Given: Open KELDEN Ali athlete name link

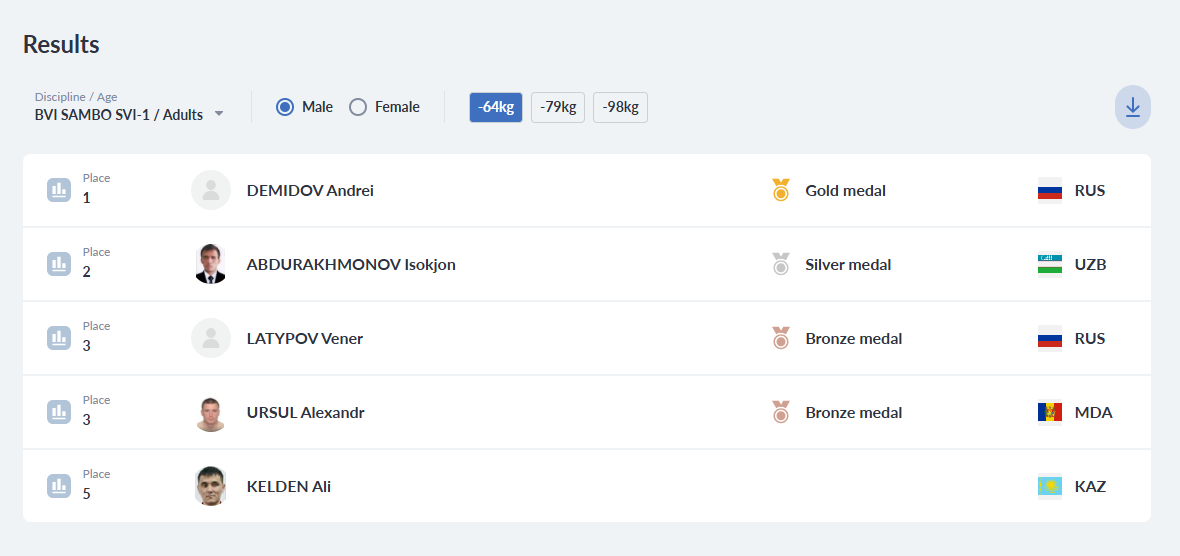Looking at the screenshot, I should pyautogui.click(x=289, y=487).
